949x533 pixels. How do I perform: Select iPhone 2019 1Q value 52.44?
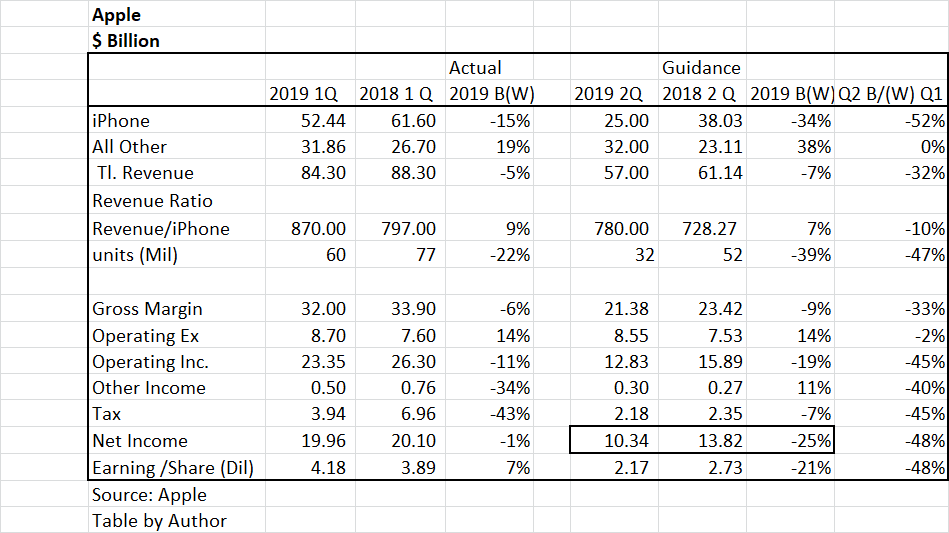pos(310,120)
